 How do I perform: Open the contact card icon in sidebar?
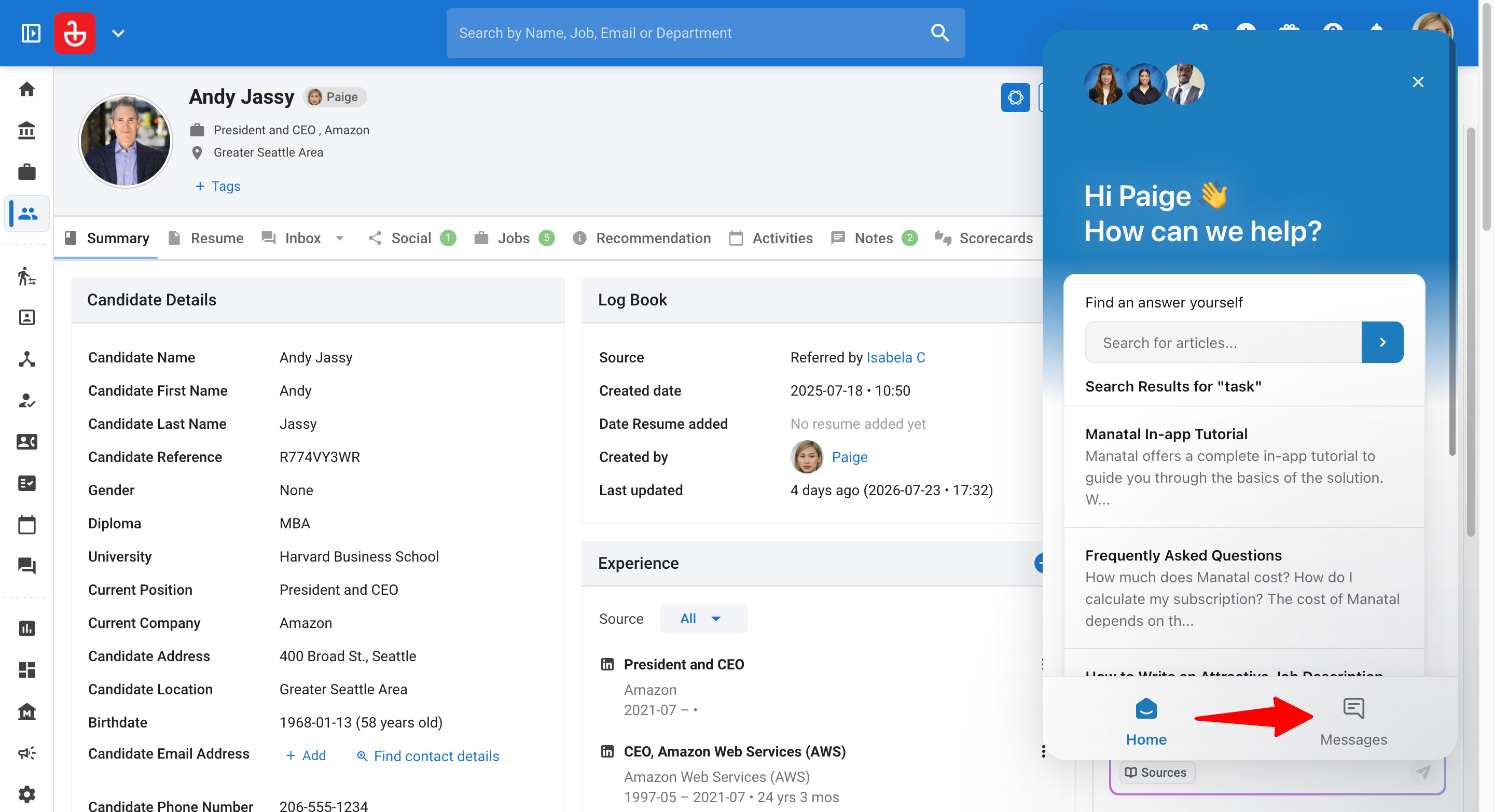click(26, 318)
